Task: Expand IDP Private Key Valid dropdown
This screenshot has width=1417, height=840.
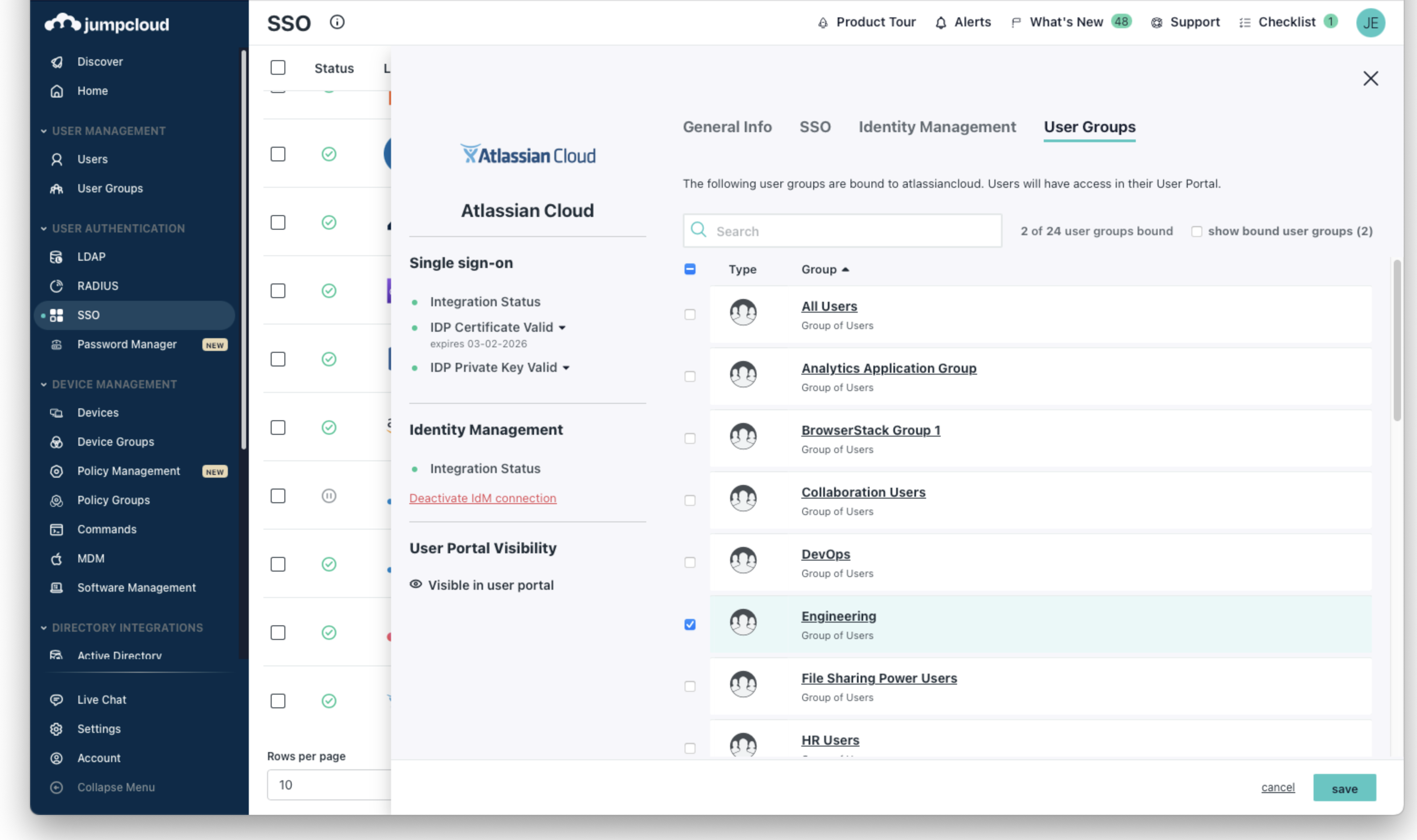Action: (566, 368)
